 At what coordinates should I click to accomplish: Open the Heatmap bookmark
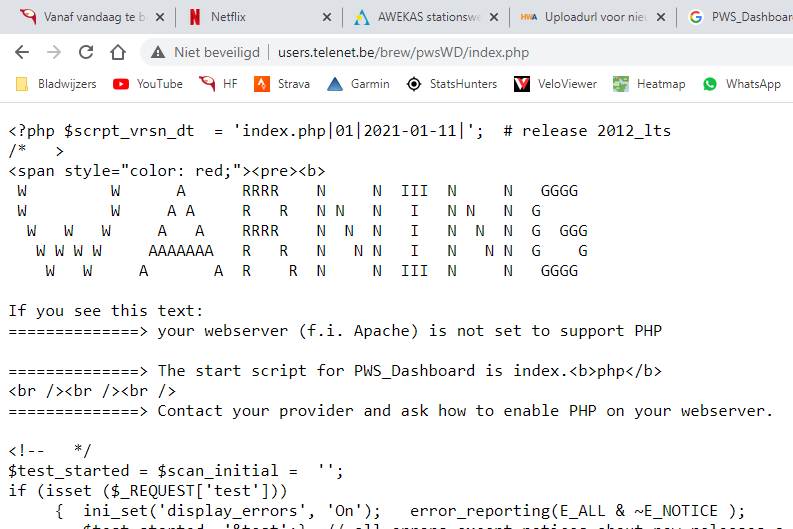(649, 84)
